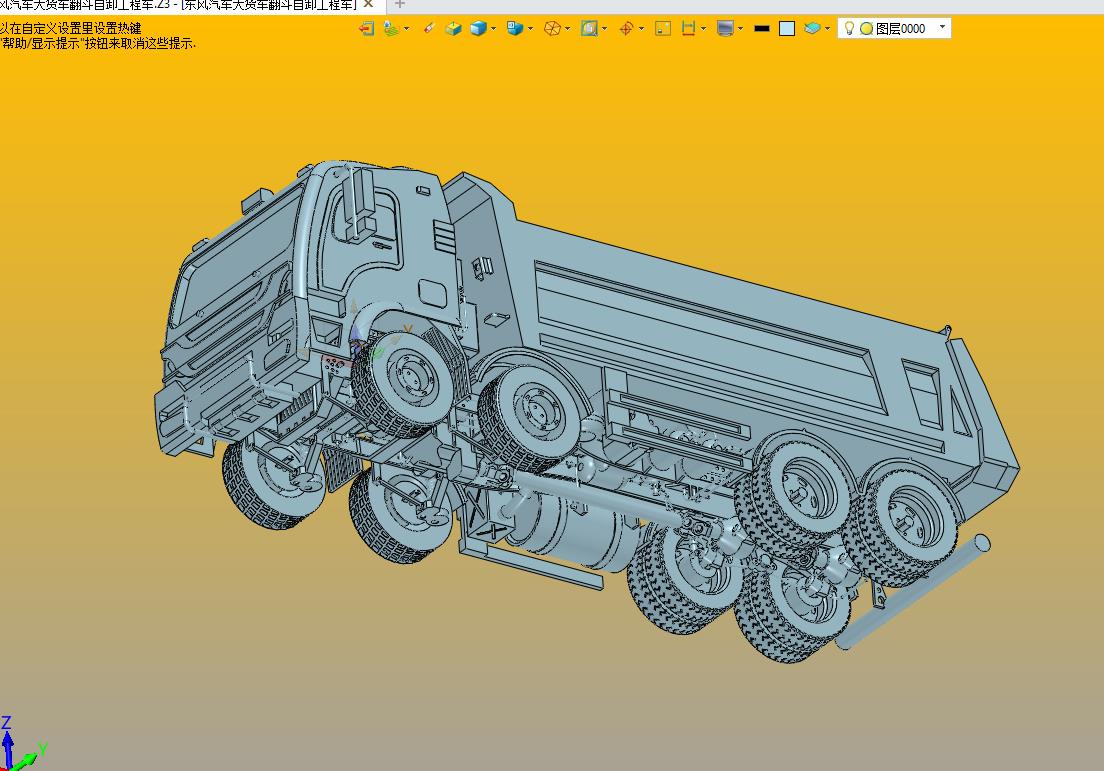Expand the monitor display dropdown arrow

[x=740, y=29]
